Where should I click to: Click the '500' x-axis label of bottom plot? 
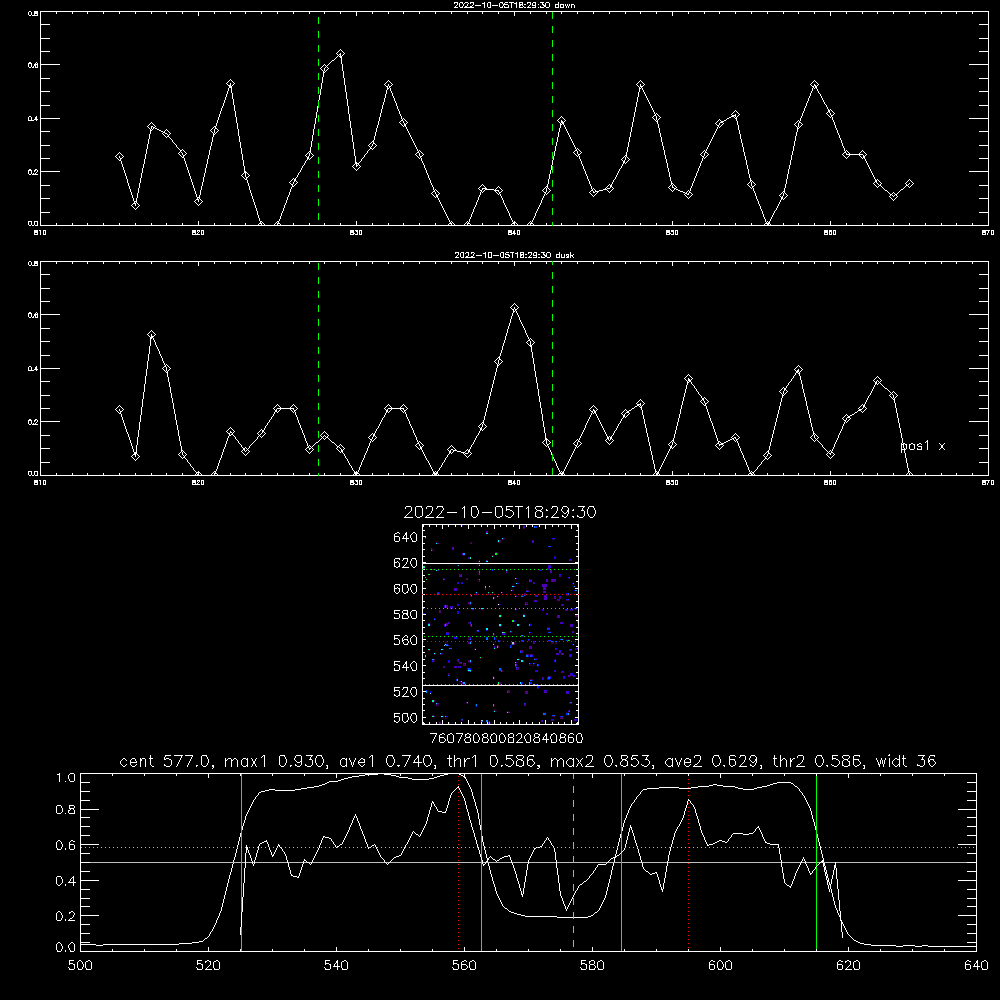pyautogui.click(x=80, y=966)
